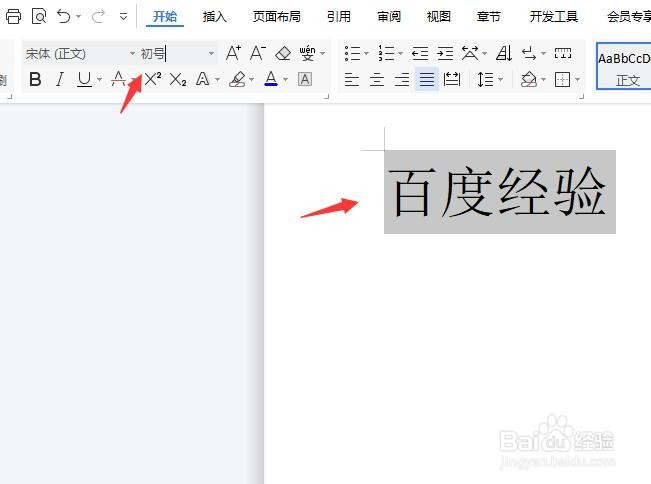Click the Print icon in quick access toolbar
The image size is (651, 484).
[13, 17]
